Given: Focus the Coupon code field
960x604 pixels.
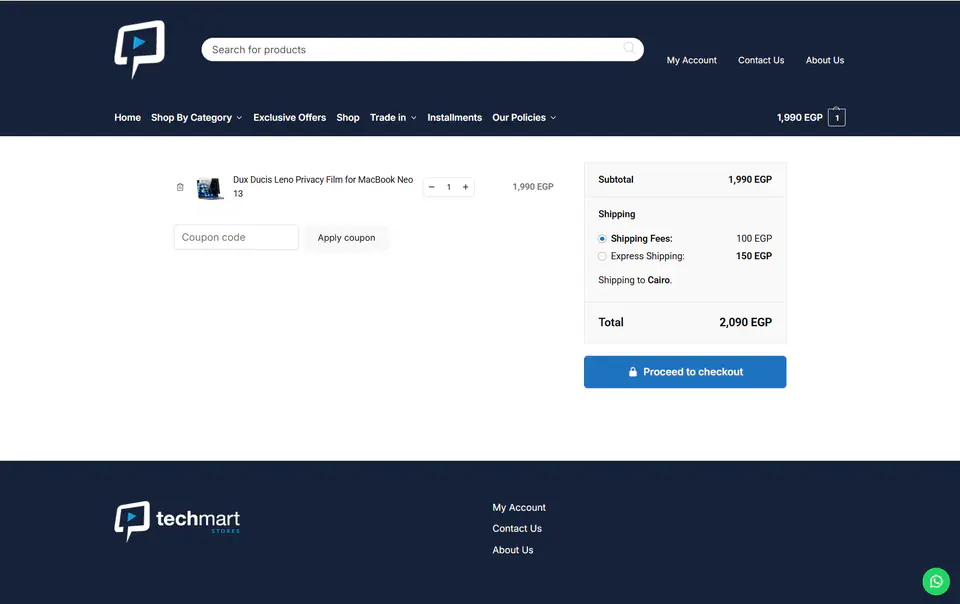Looking at the screenshot, I should coord(236,237).
